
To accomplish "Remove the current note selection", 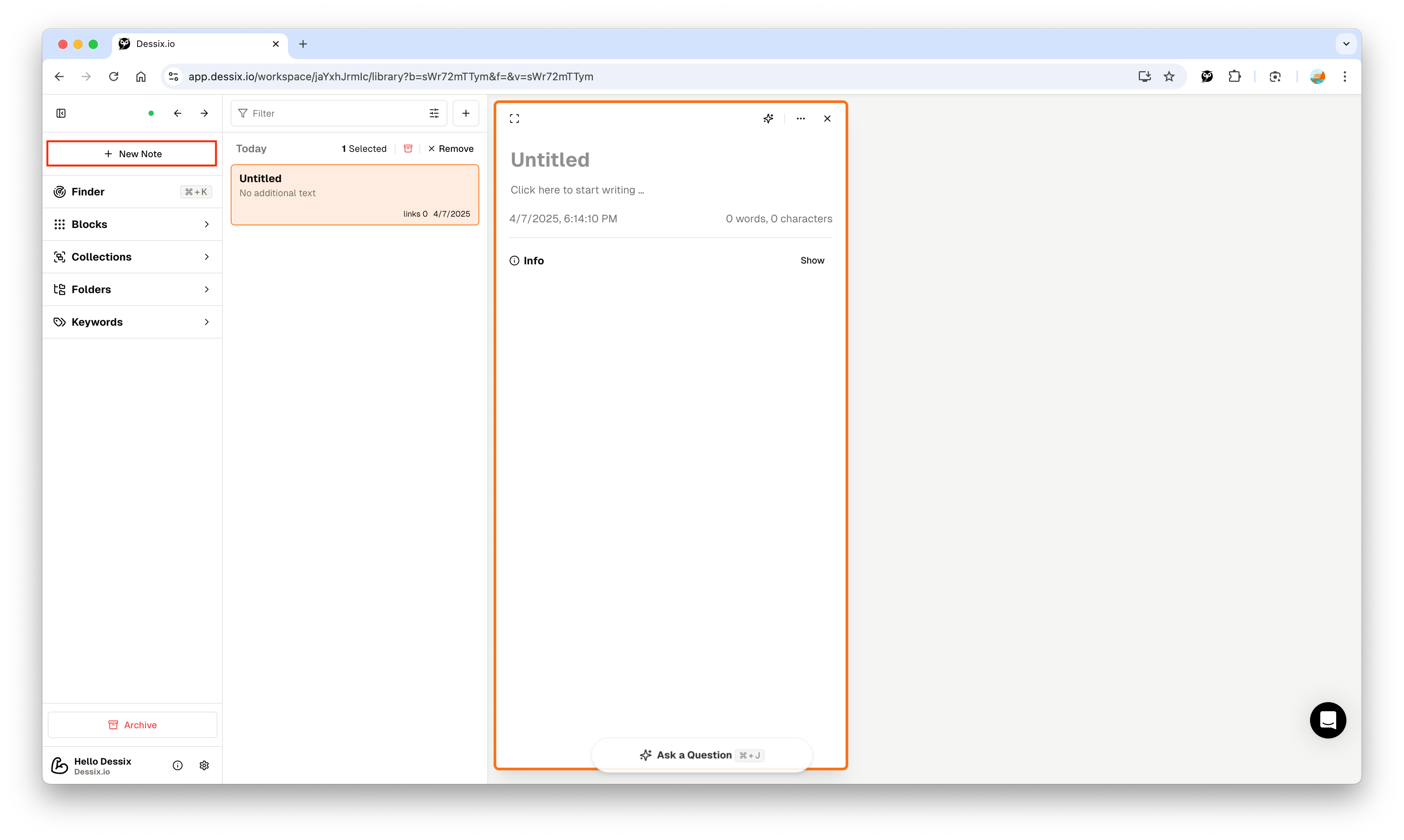I will tap(451, 148).
